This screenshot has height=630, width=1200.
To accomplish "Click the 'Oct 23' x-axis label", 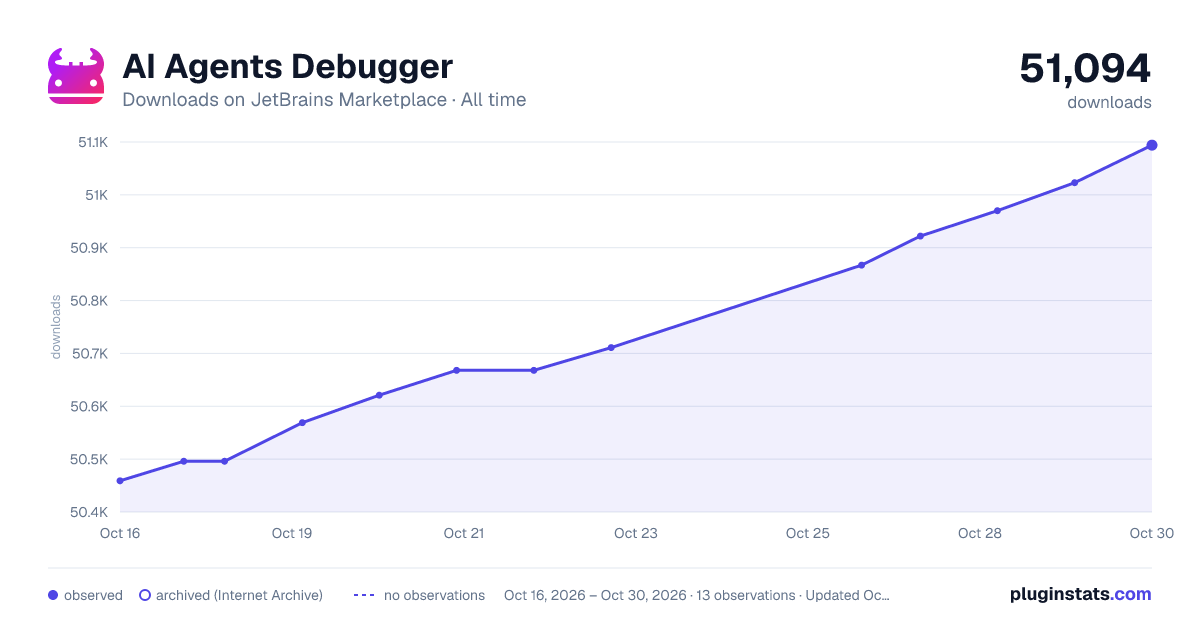I will pos(636,533).
